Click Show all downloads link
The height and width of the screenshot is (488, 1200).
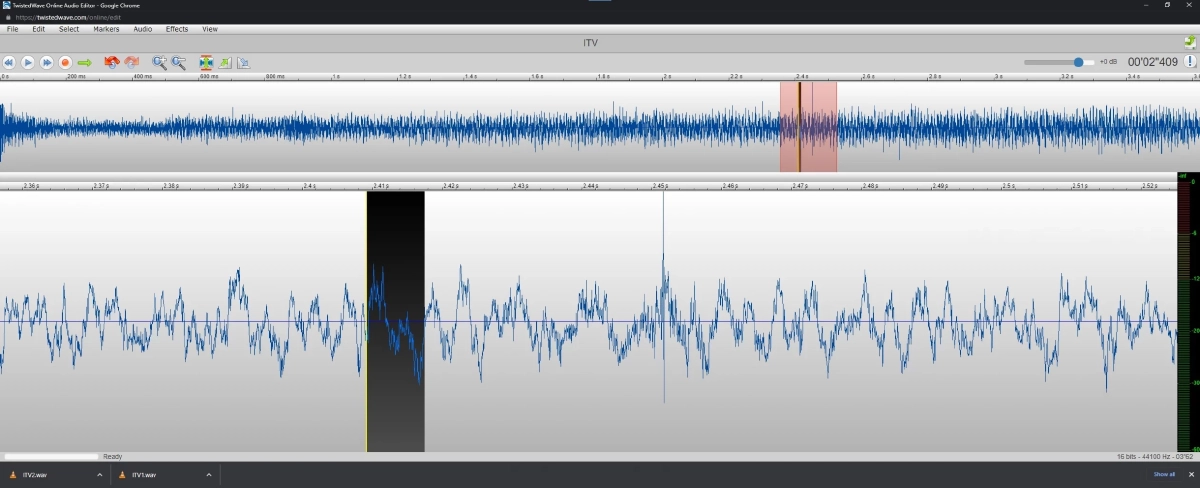click(1164, 474)
